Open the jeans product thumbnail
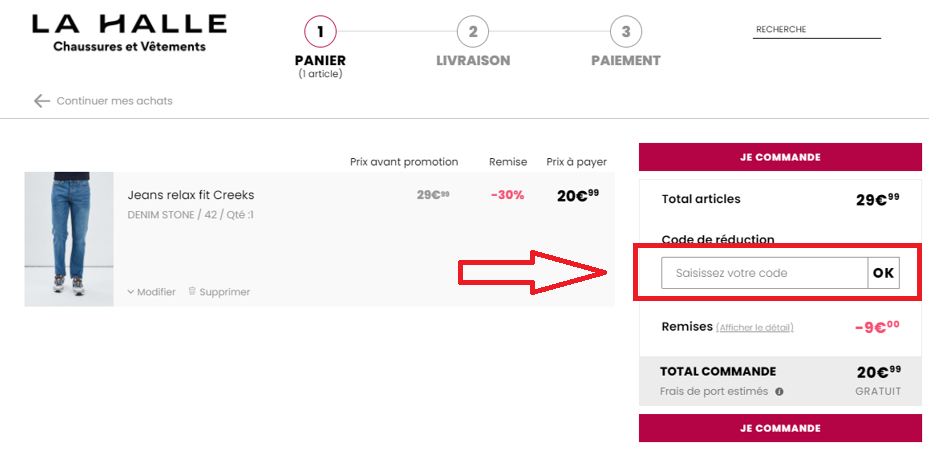The image size is (929, 467). click(69, 239)
